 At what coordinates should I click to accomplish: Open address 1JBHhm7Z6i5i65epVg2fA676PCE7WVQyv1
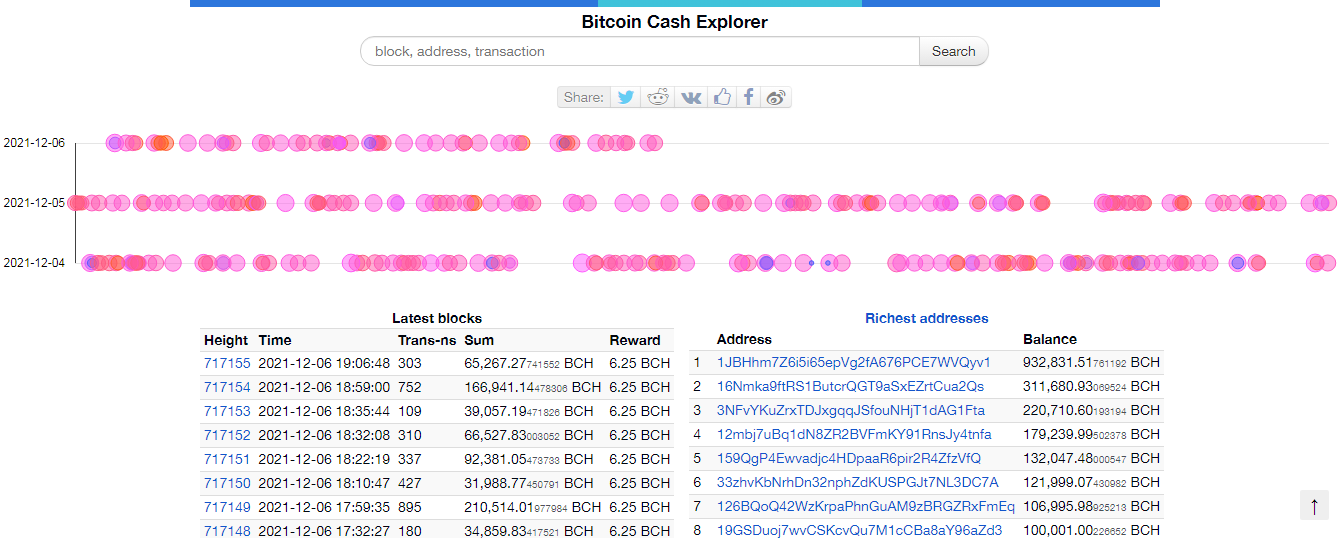click(854, 362)
